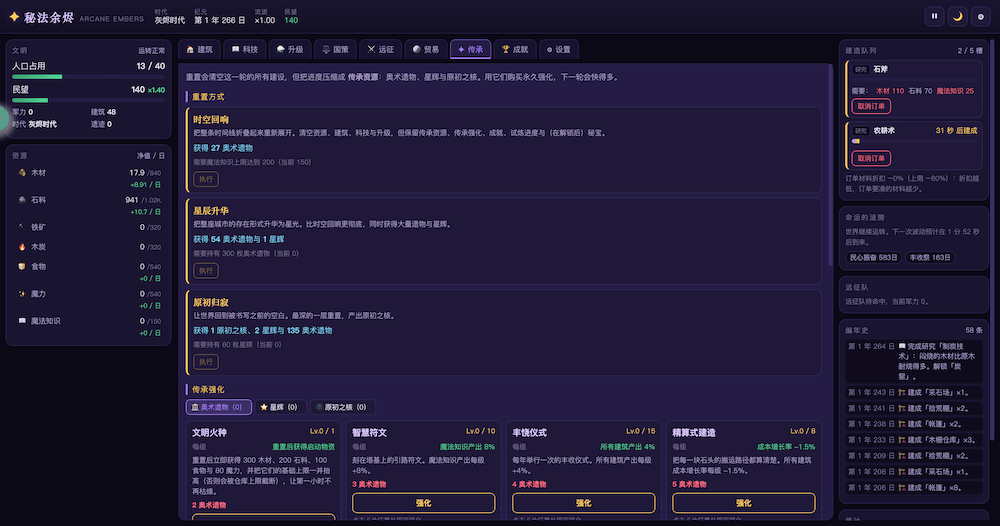Click the 时空回响 reset title
Image resolution: width=1000 pixels, height=526 pixels.
point(210,119)
